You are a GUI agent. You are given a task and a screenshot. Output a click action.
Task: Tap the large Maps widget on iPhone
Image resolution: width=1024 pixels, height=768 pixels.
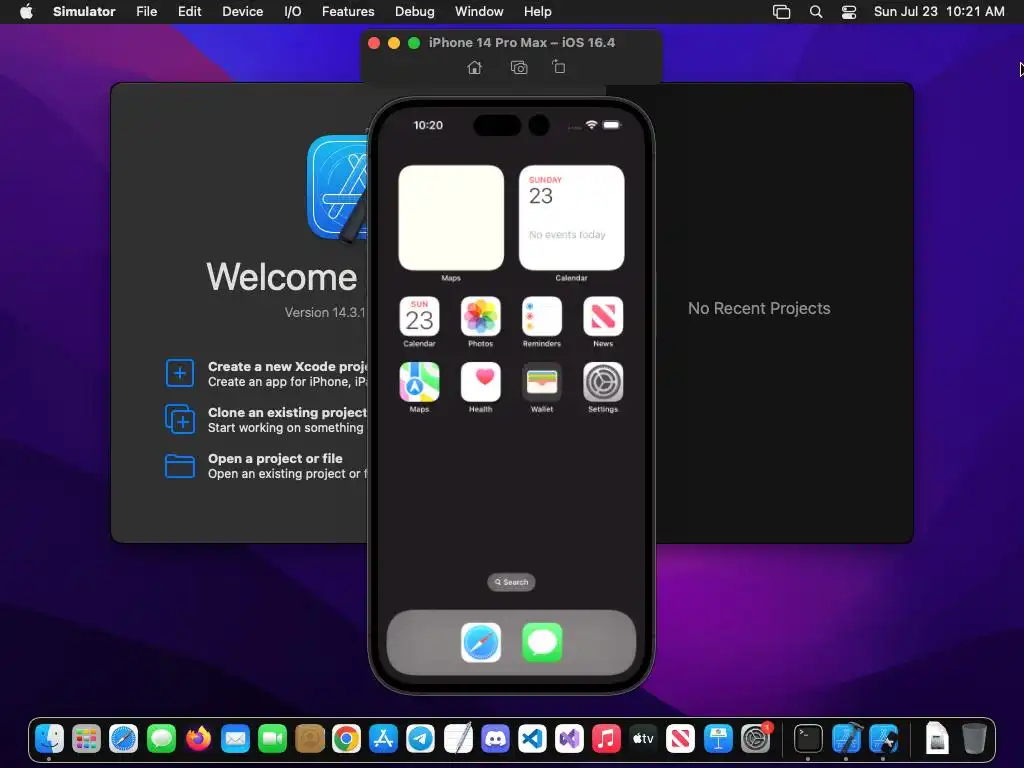click(451, 217)
